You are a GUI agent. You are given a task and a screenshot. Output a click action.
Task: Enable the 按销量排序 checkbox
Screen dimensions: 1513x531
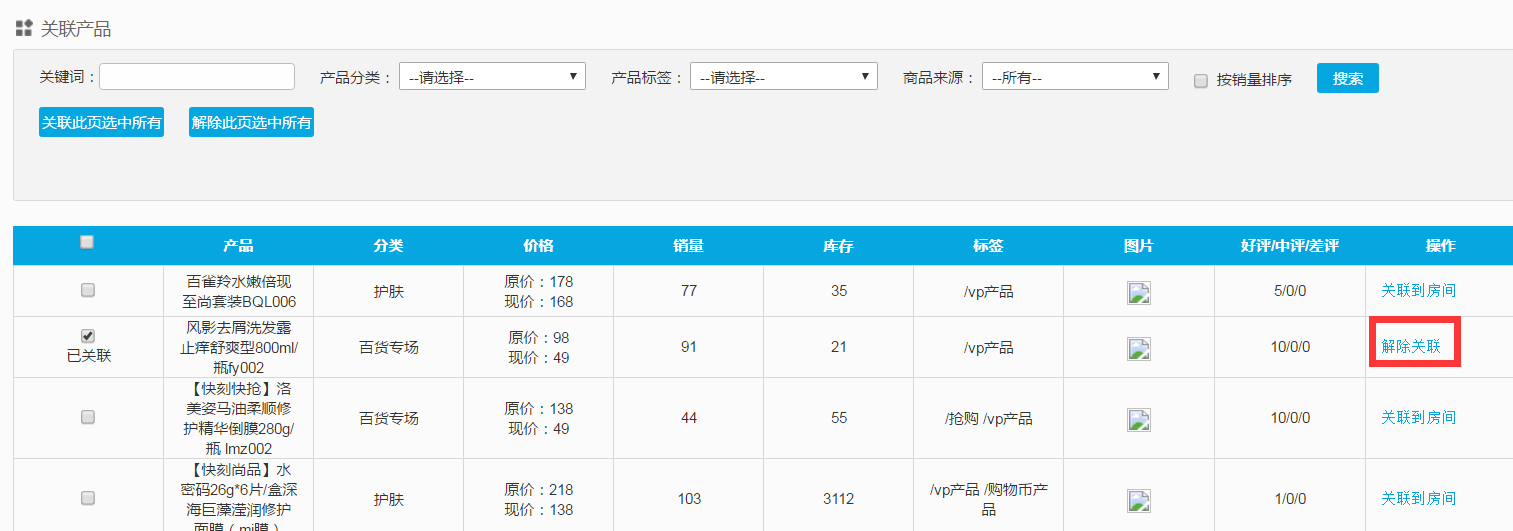[x=1201, y=81]
